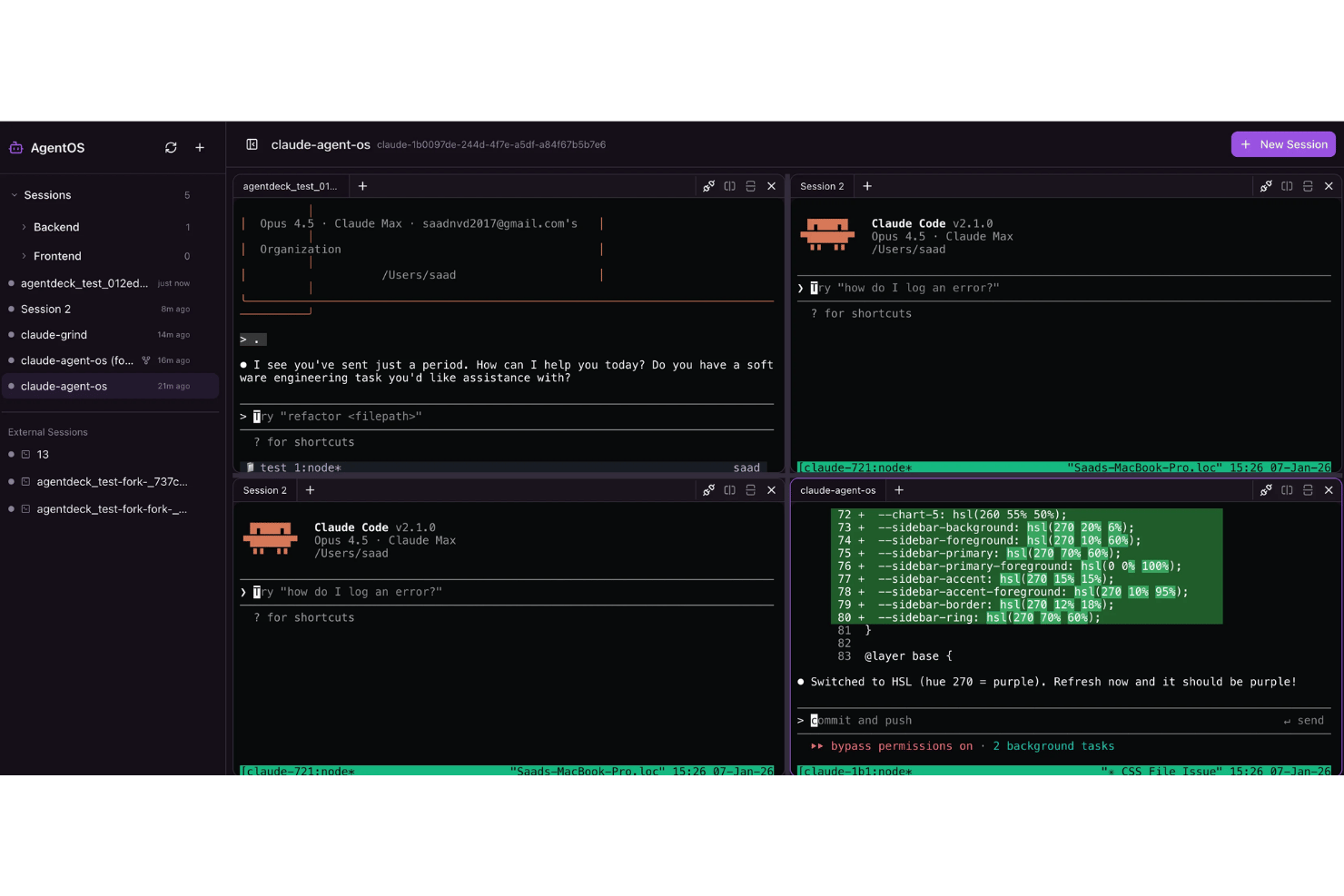Click the "@layer base {" code line
The height and width of the screenshot is (896, 1344).
[x=908, y=656]
